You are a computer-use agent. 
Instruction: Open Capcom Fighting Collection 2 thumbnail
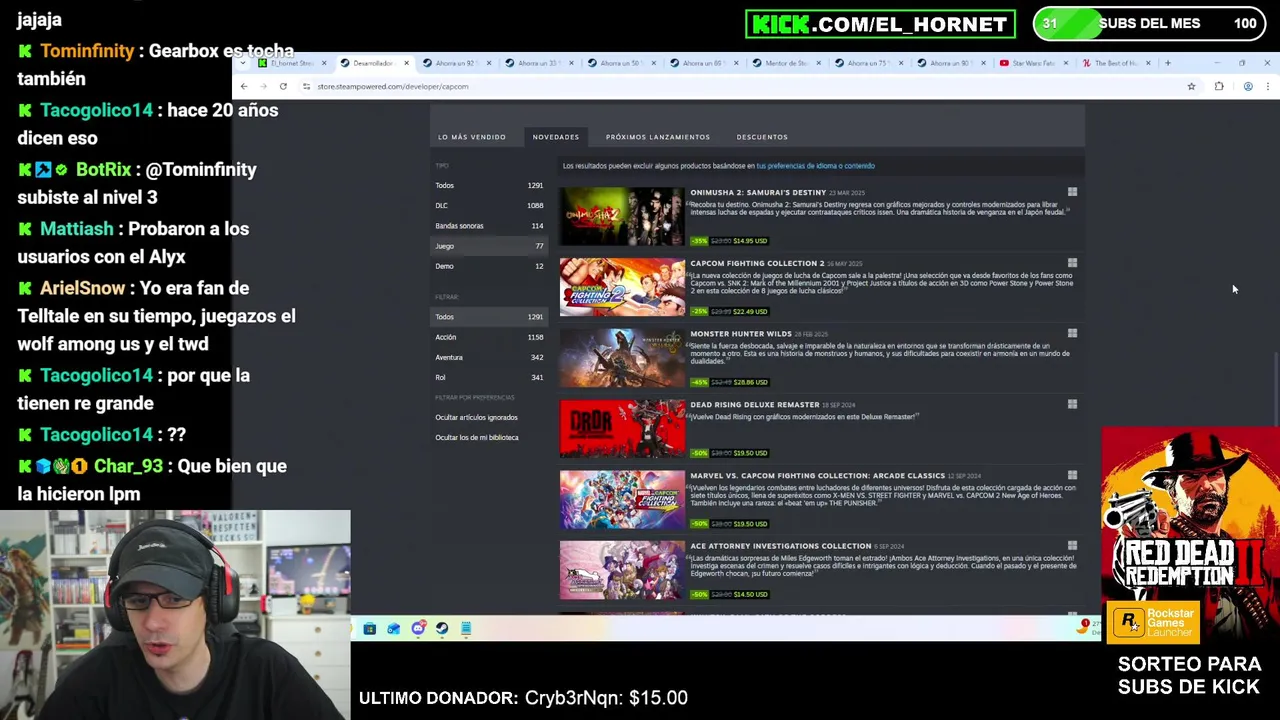(622, 287)
